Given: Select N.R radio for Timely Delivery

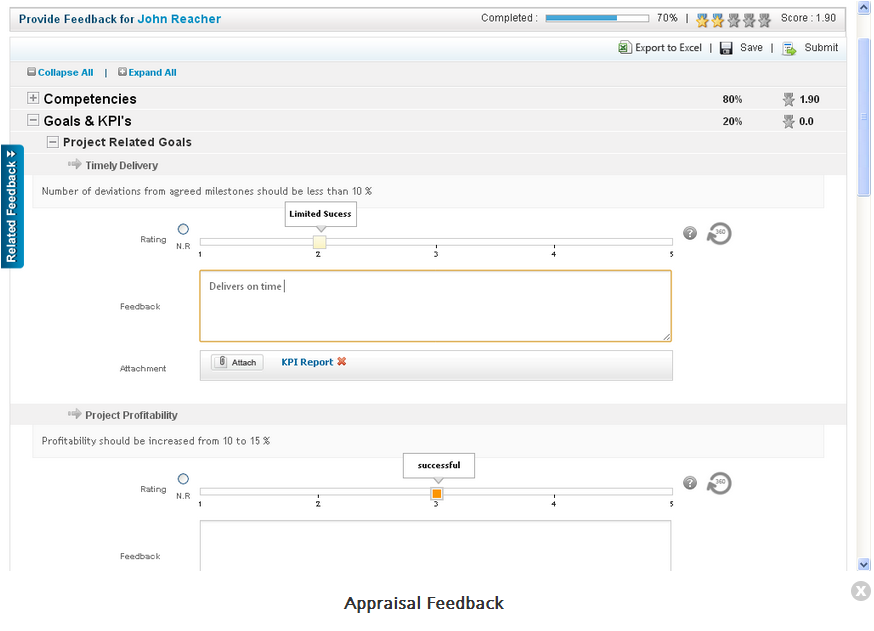Looking at the screenshot, I should (x=183, y=229).
